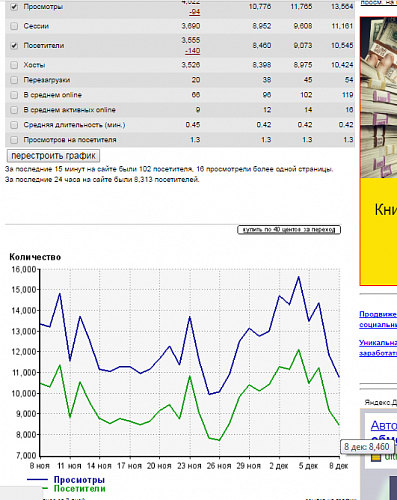Uncheck the Просмотры checkbox
The width and height of the screenshot is (397, 500).
pos(14,7)
